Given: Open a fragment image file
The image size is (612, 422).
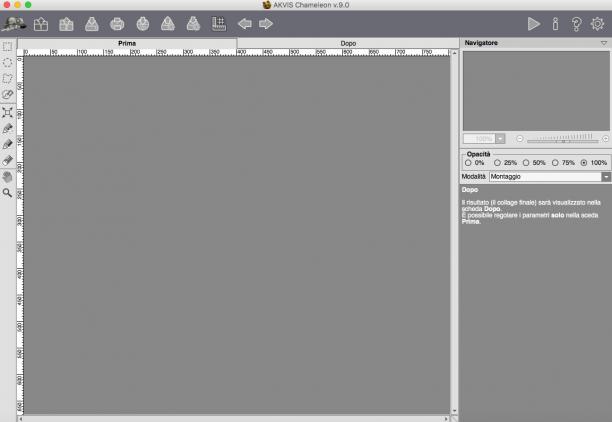Looking at the screenshot, I should point(66,24).
